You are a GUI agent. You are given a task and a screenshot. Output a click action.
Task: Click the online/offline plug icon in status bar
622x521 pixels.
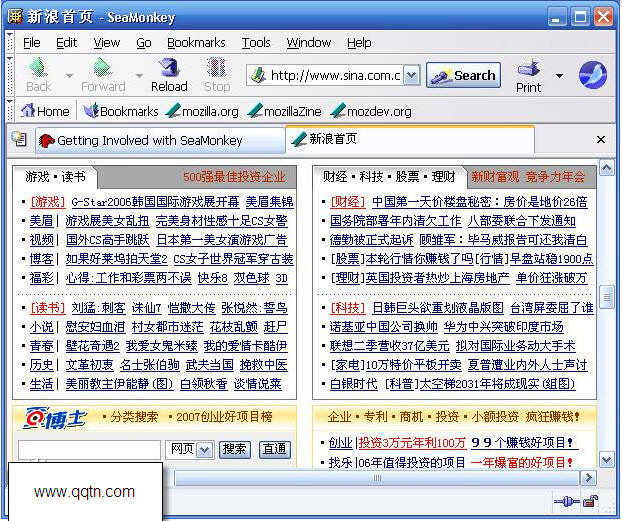567,502
